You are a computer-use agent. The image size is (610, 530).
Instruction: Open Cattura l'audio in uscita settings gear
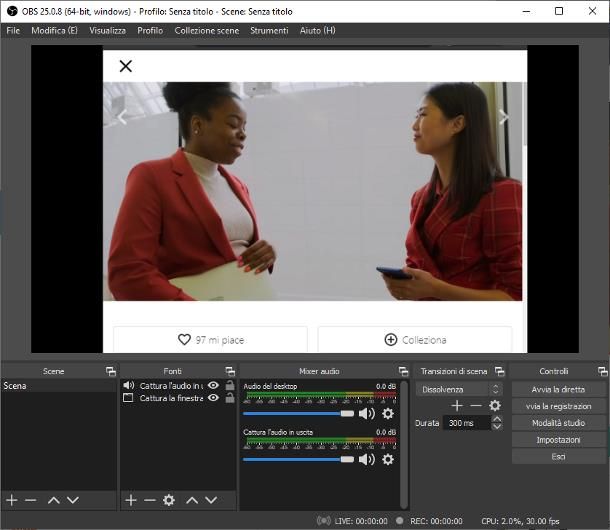click(x=388, y=460)
